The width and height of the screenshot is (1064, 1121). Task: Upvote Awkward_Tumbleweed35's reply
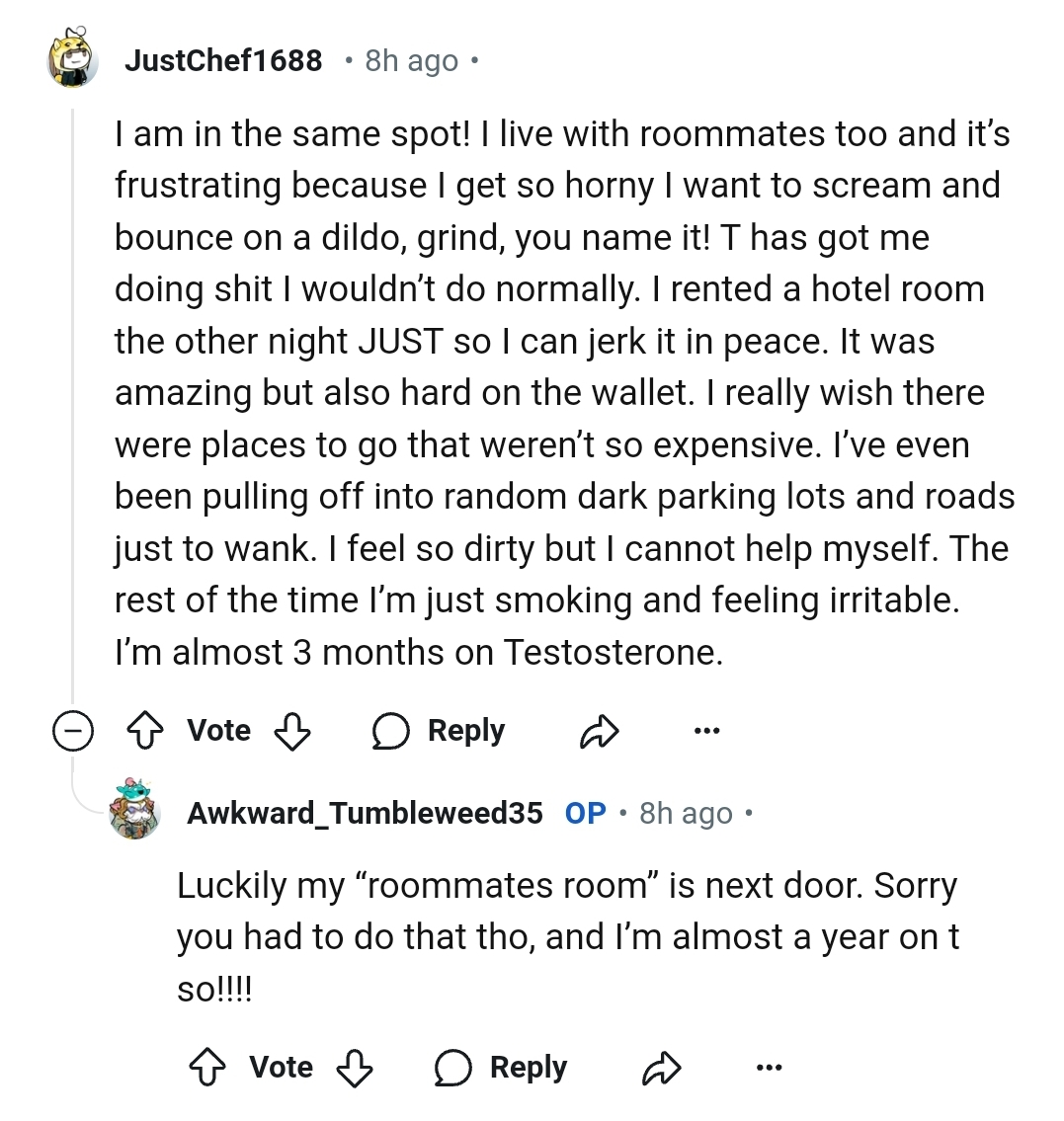[207, 1068]
